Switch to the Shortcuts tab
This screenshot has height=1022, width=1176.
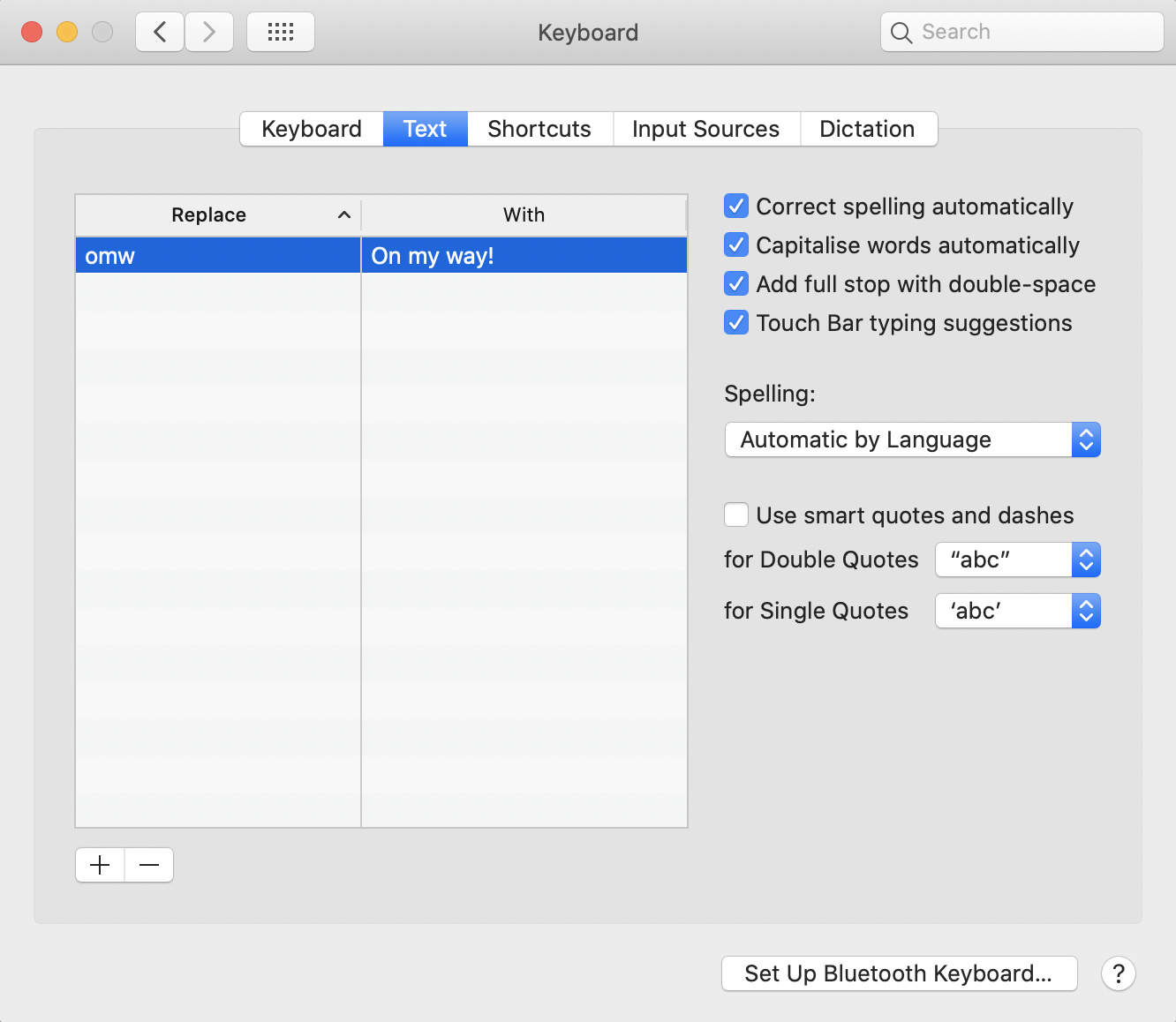pos(539,129)
